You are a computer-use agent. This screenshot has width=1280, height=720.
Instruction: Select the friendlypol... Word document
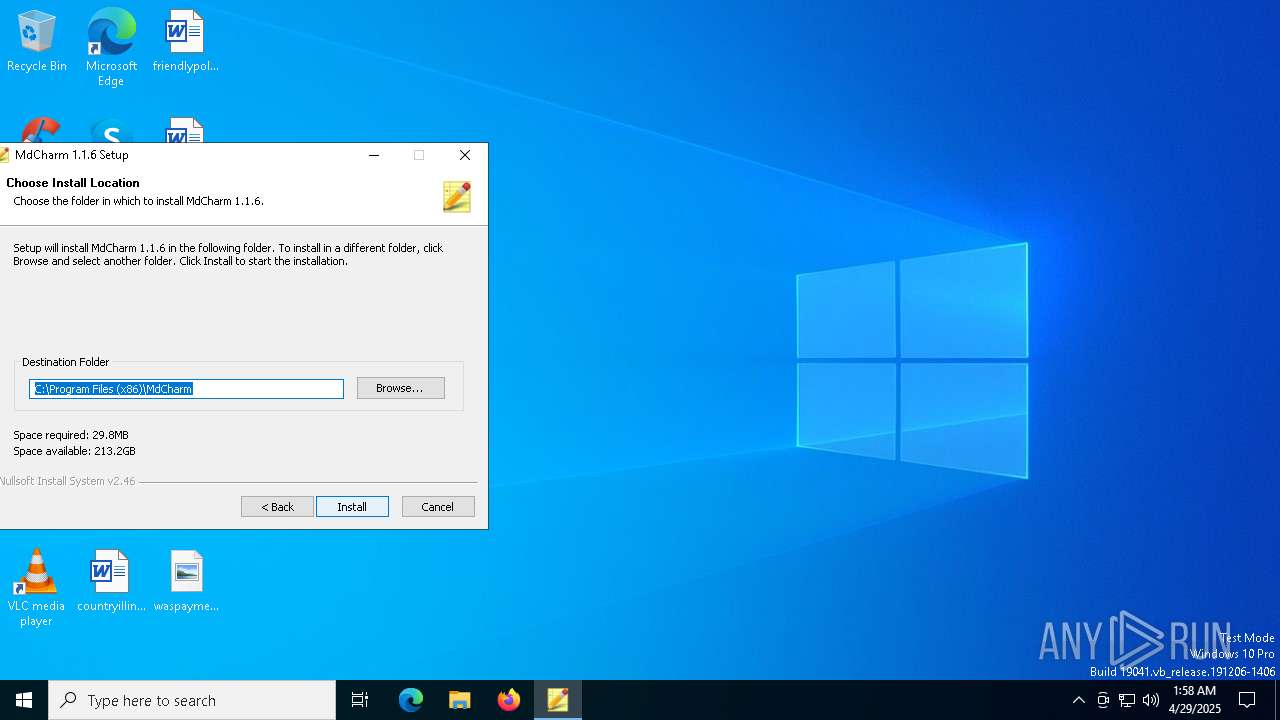[x=185, y=41]
